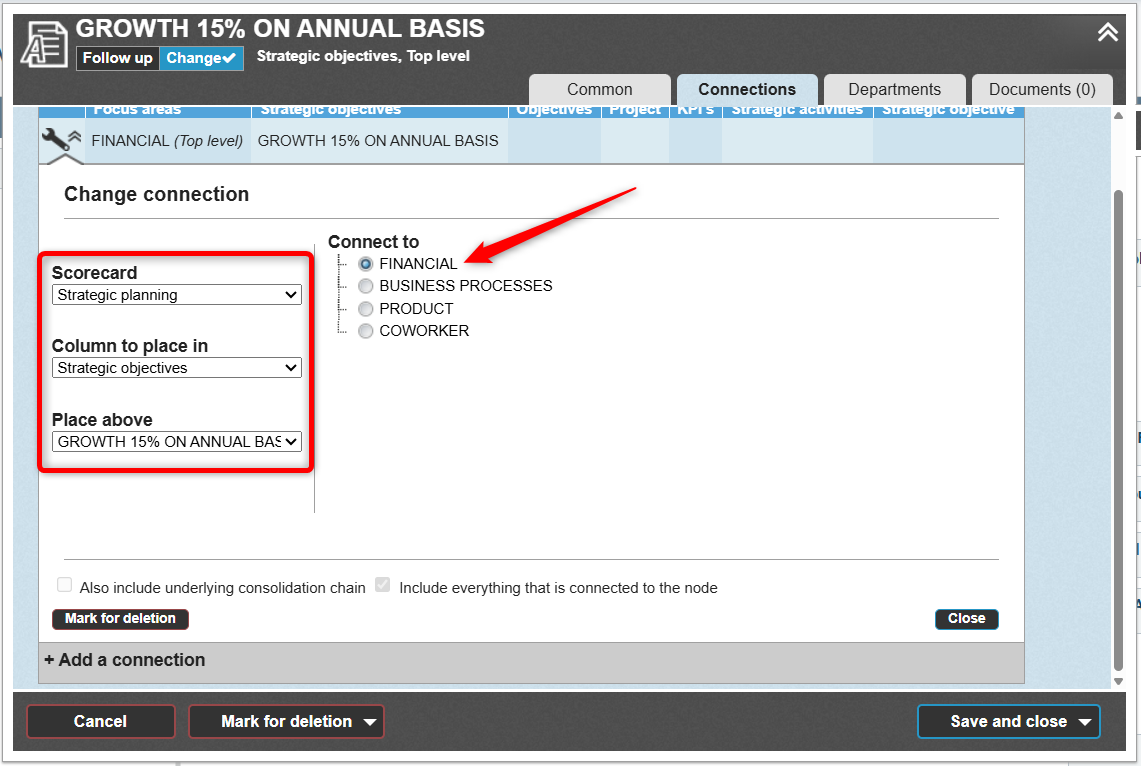Open the Save and close dropdown arrow
Screen dimensions: 1141x766
[1083, 722]
